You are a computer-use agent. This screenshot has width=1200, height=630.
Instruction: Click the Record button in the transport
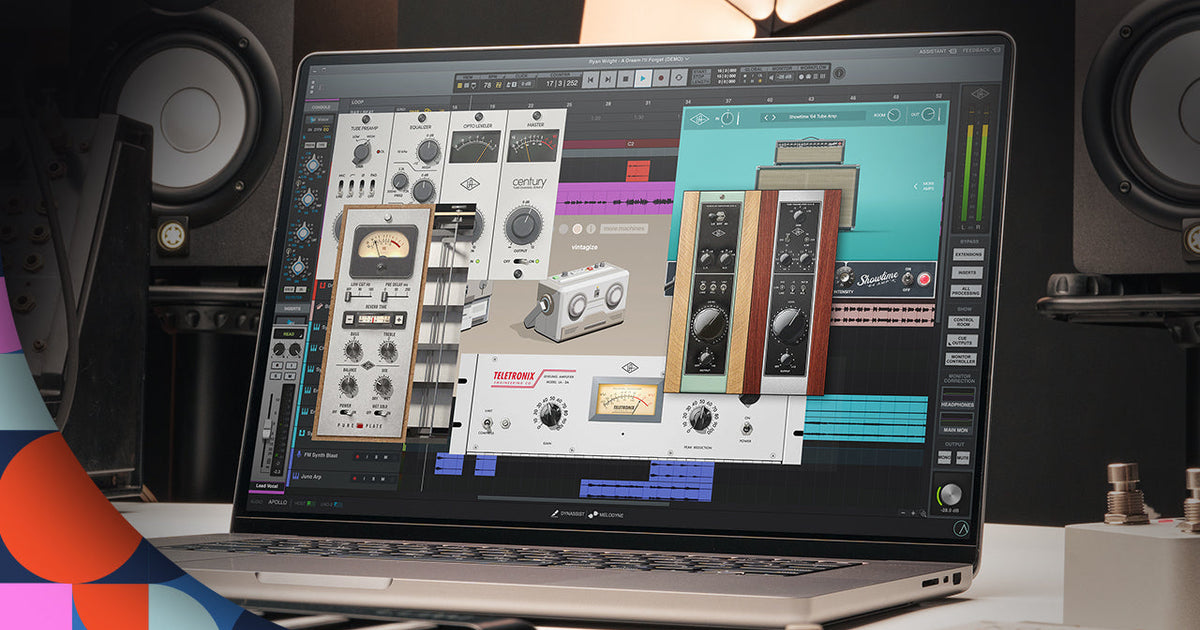point(661,78)
